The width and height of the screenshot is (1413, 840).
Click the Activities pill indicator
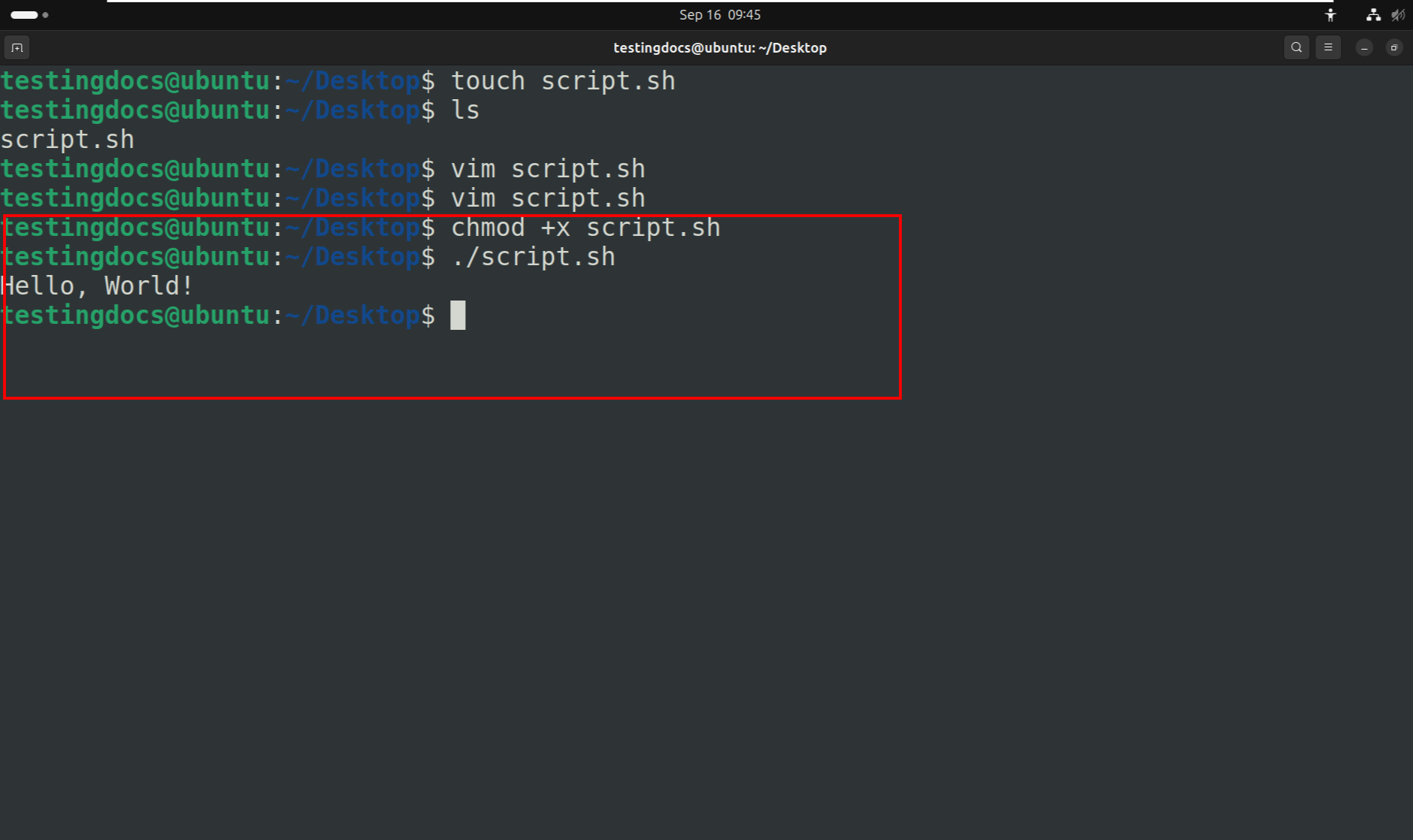[24, 15]
